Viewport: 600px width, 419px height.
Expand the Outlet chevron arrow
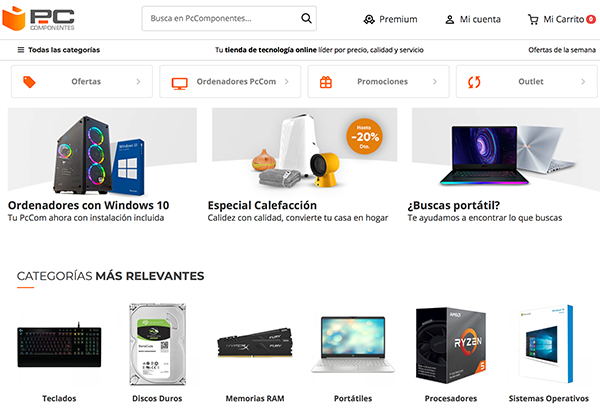click(x=583, y=82)
